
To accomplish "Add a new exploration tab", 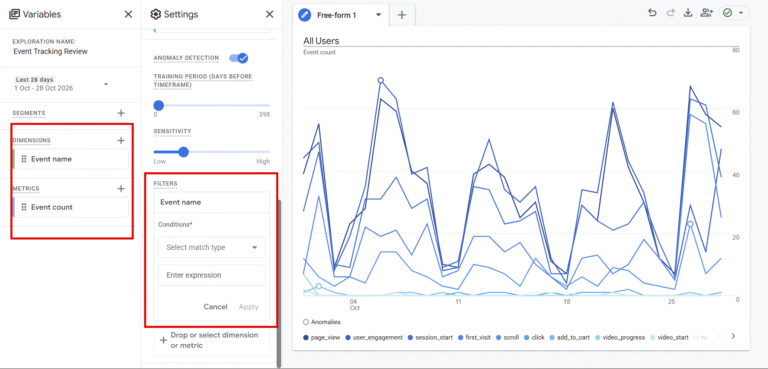I will (402, 15).
